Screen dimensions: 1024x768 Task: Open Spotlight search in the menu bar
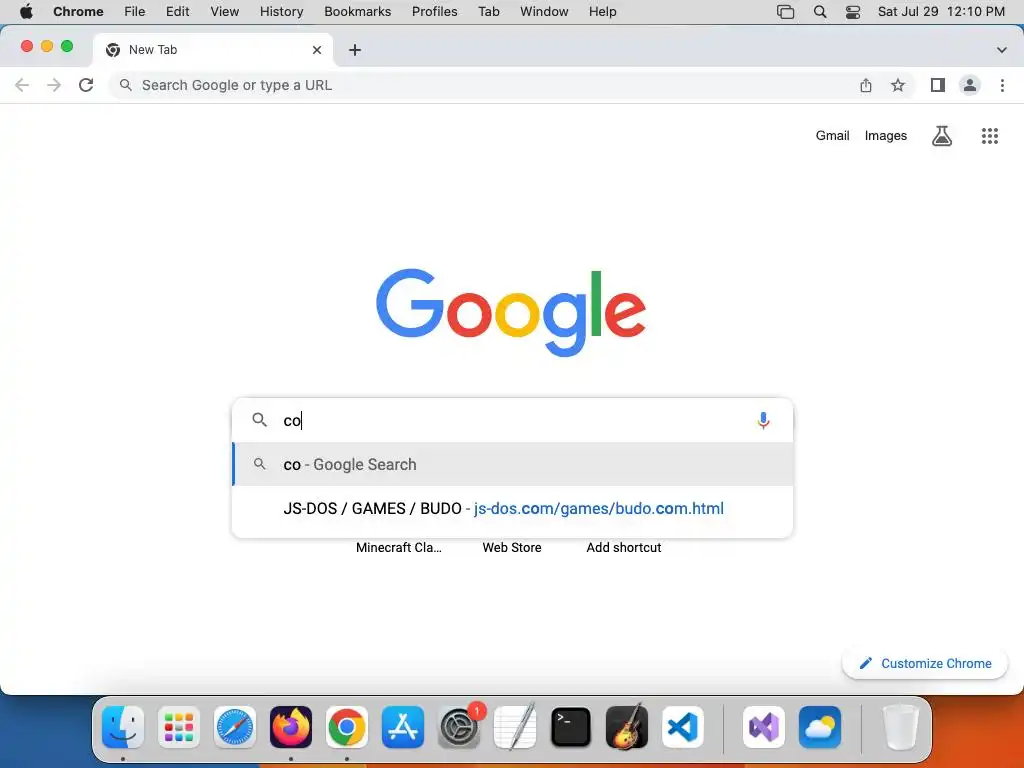(x=820, y=12)
